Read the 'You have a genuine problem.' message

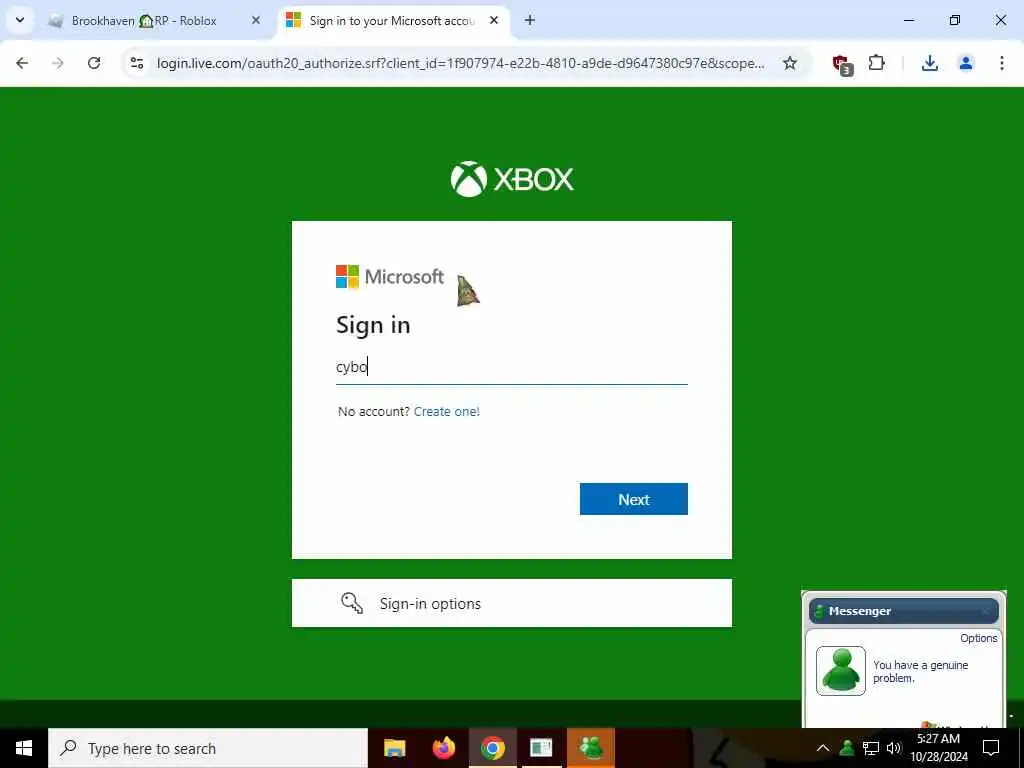[x=920, y=671]
